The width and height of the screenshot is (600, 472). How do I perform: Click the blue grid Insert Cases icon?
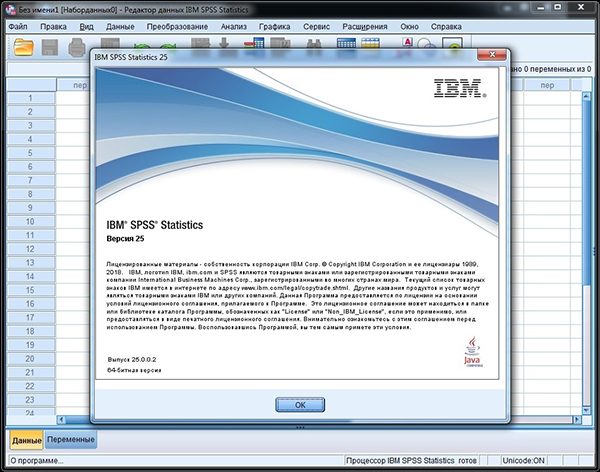tap(346, 43)
